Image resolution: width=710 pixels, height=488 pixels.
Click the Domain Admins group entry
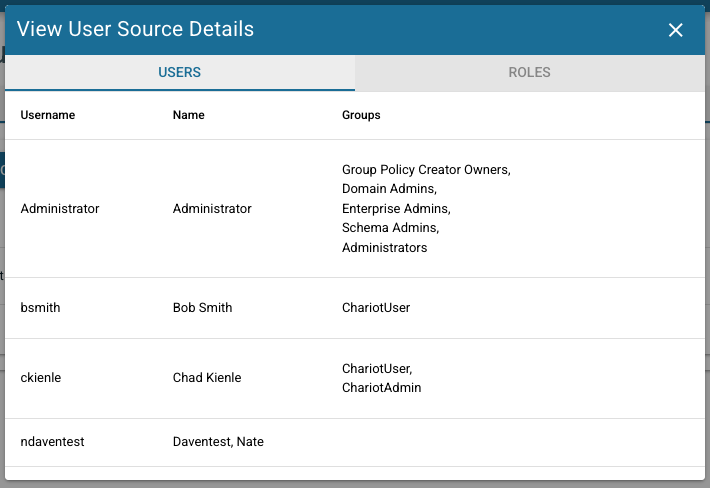[389, 189]
